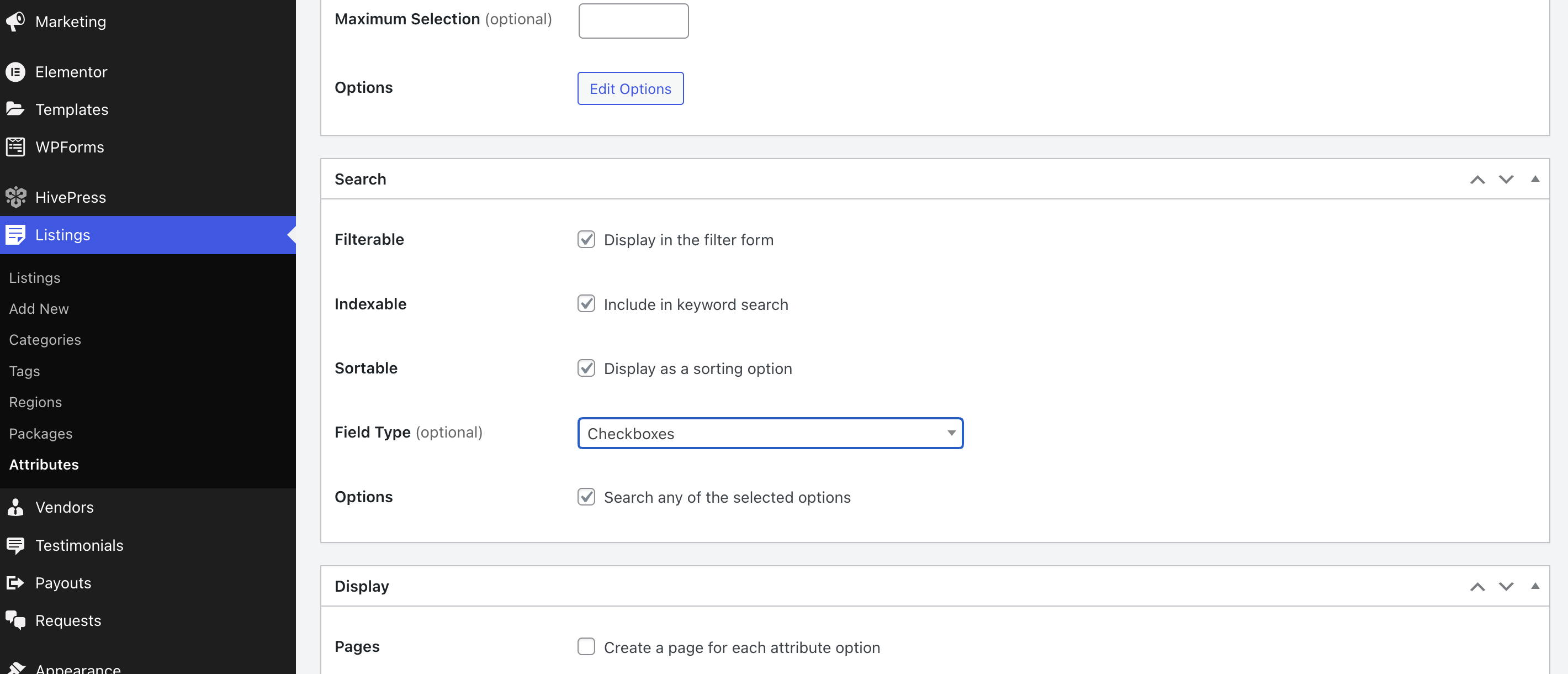The height and width of the screenshot is (674, 1568).
Task: Move Display panel down with arrow
Action: (x=1506, y=586)
